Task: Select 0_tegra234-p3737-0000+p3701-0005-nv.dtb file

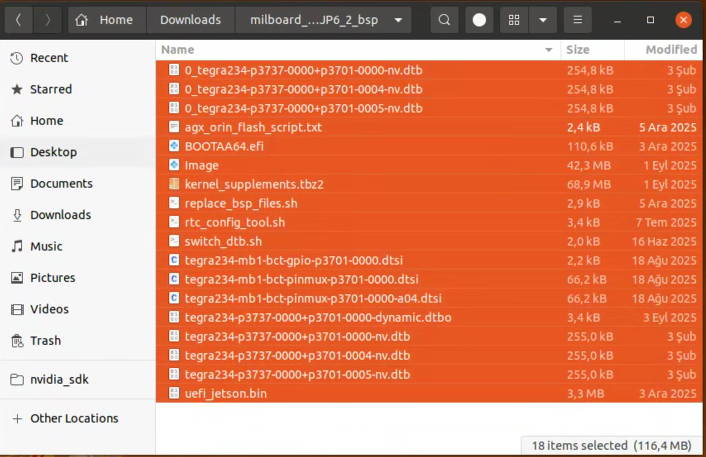Action: tap(429, 108)
